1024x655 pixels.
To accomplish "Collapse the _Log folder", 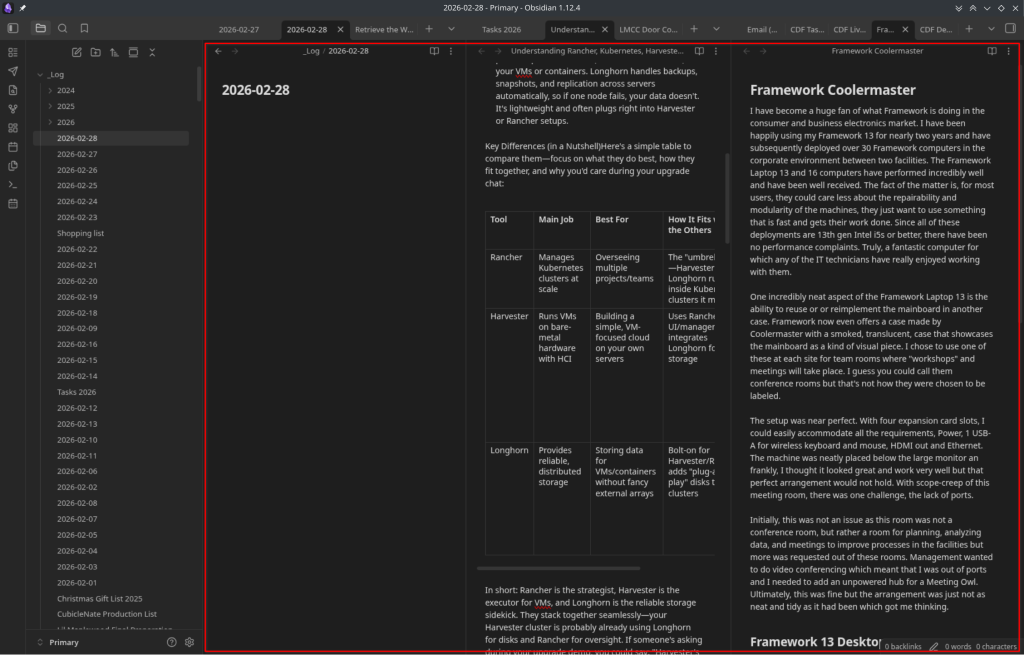I will pyautogui.click(x=40, y=74).
